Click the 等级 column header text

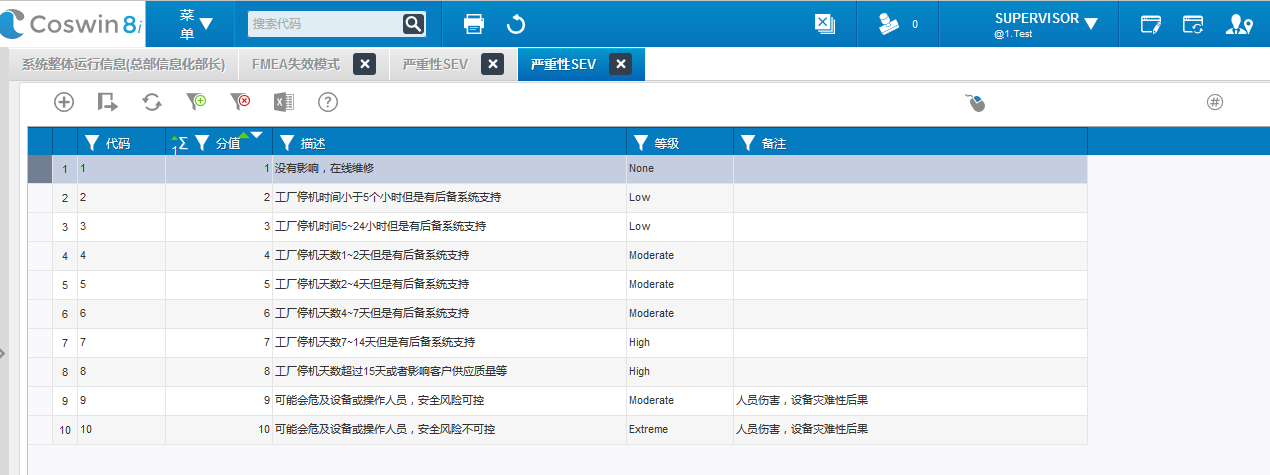(x=667, y=143)
